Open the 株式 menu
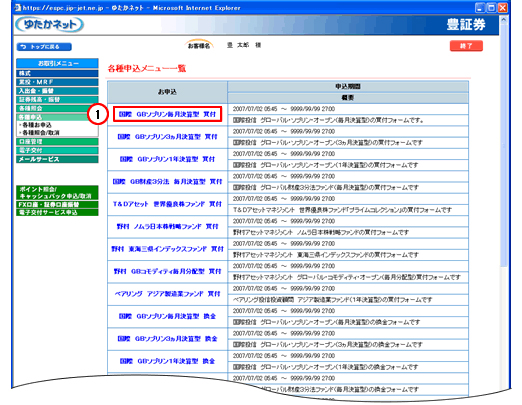522x405 pixels. pos(57,73)
